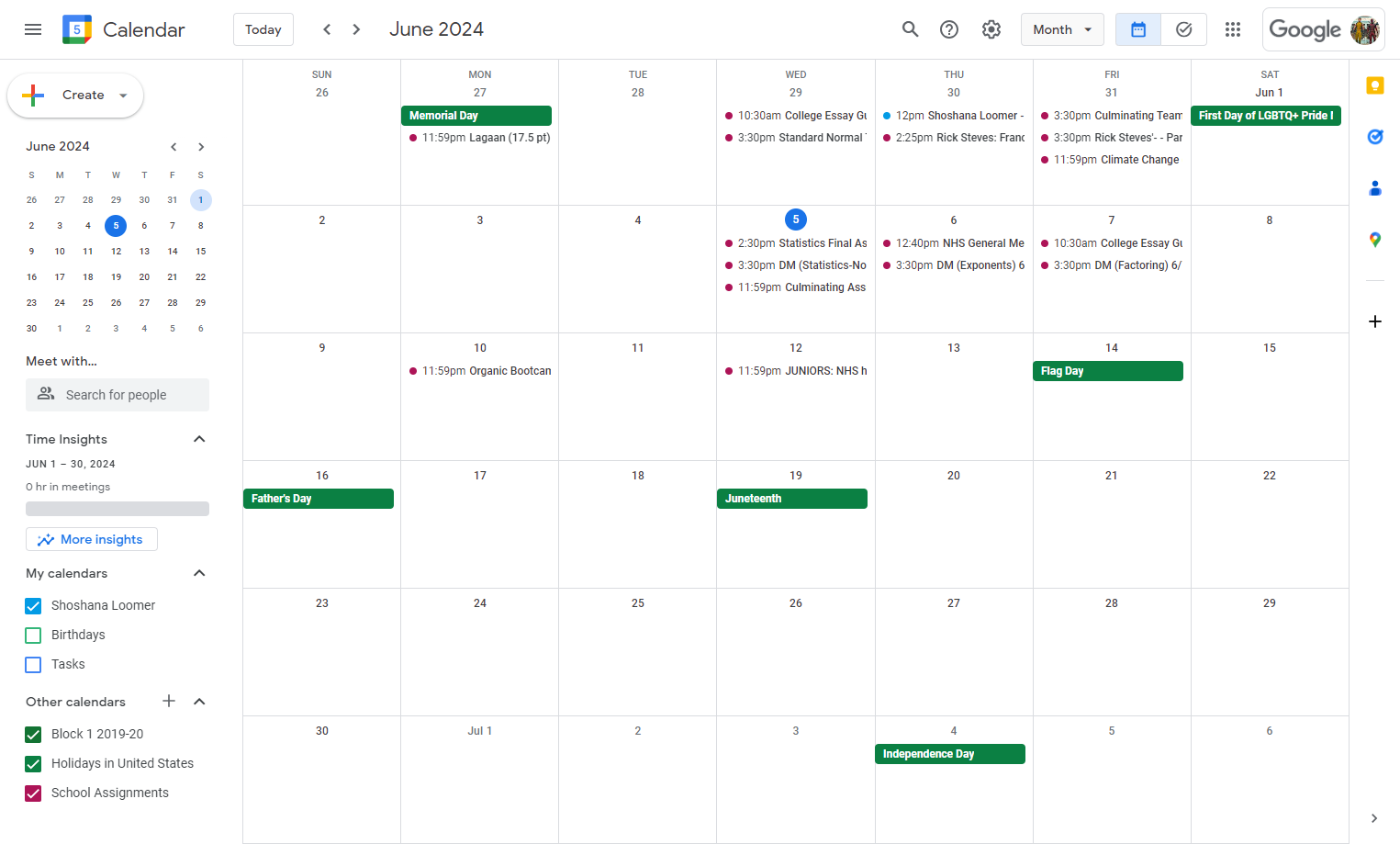Open the support help icon

pyautogui.click(x=949, y=29)
